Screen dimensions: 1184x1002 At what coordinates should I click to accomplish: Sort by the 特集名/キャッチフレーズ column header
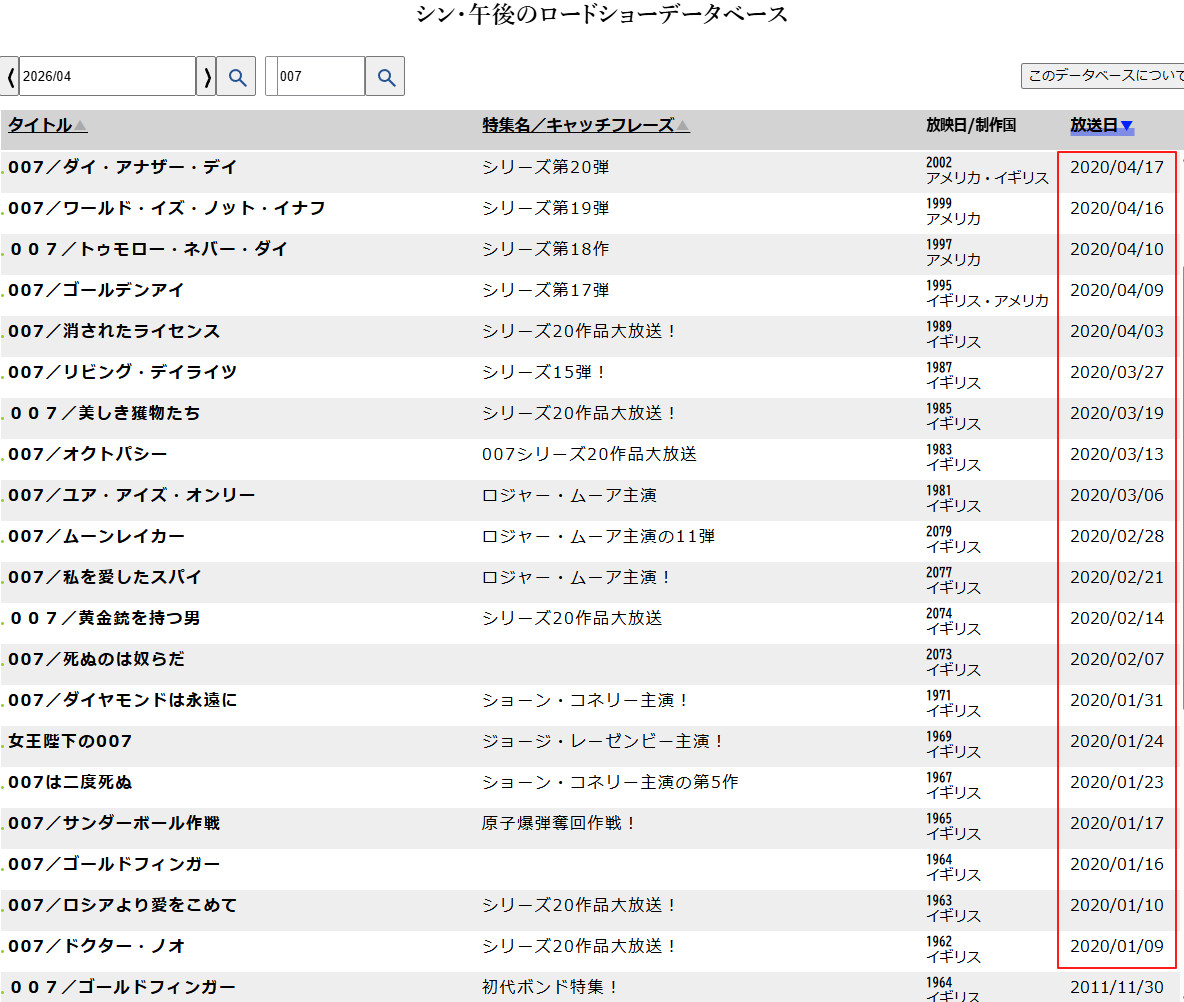578,125
